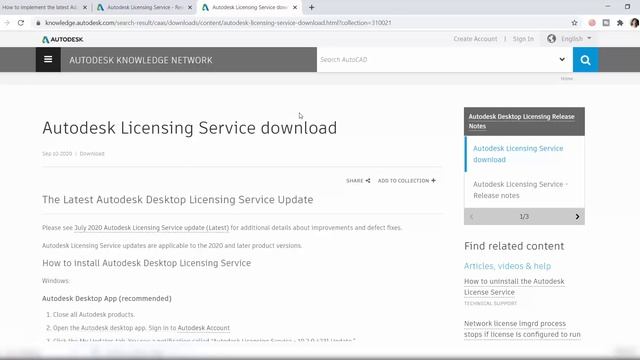
Task: Click the globe language icon
Action: pyautogui.click(x=551, y=38)
